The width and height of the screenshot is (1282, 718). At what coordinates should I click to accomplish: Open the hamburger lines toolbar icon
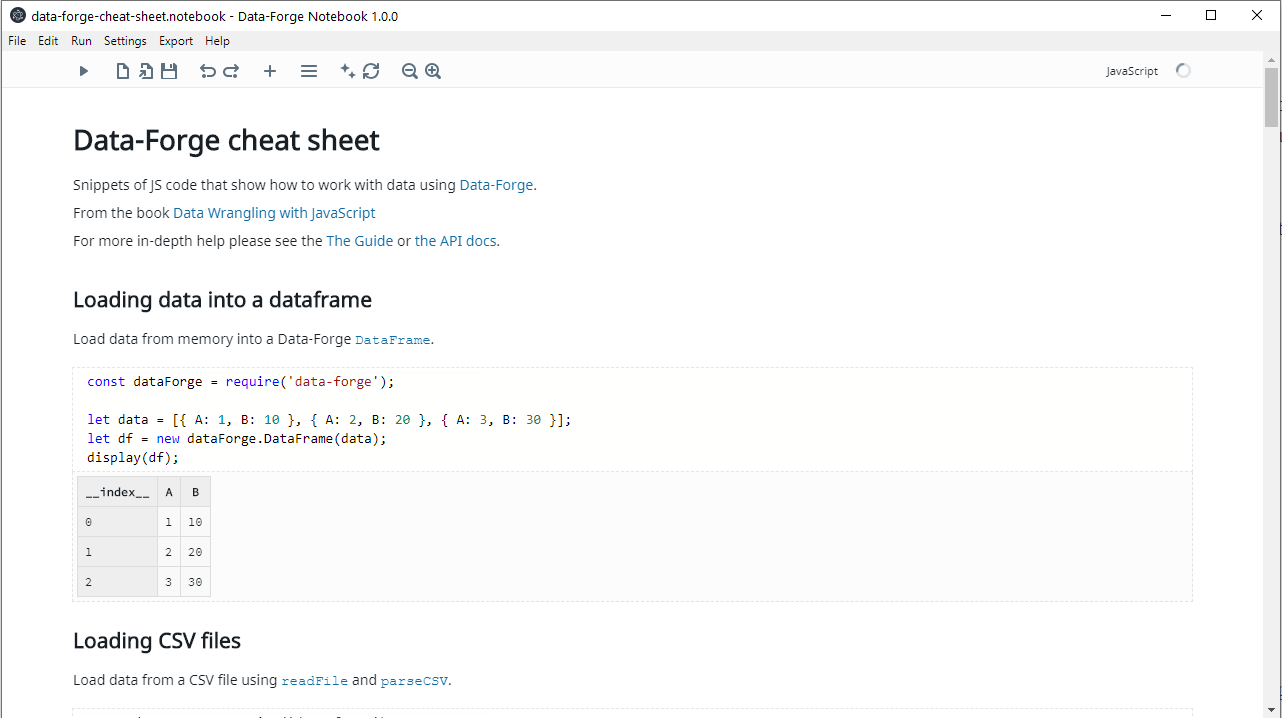click(x=309, y=71)
